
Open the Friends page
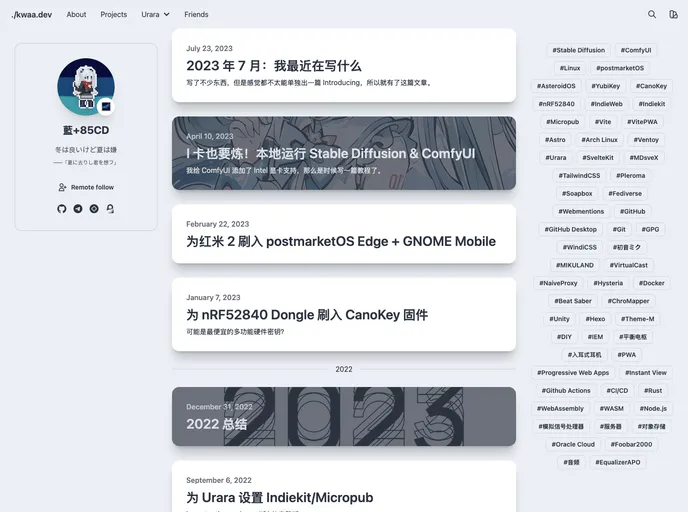(196, 14)
